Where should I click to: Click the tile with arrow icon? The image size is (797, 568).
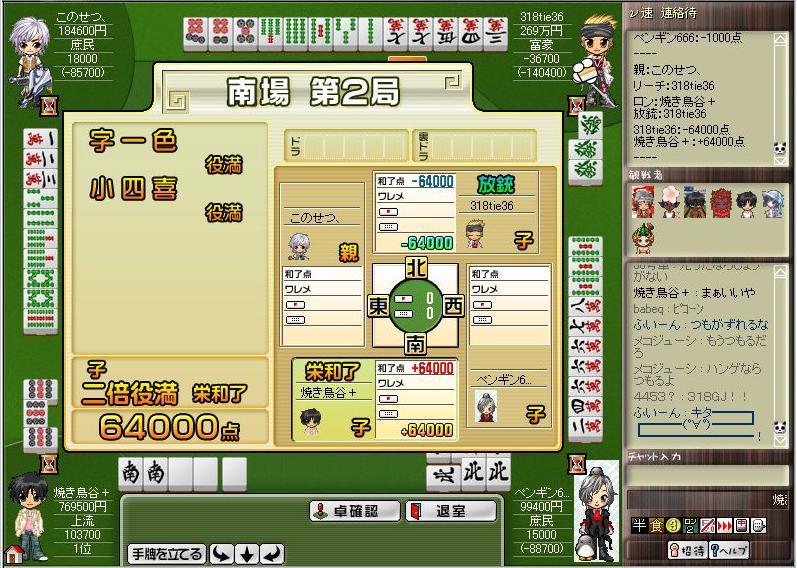[x=758, y=525]
